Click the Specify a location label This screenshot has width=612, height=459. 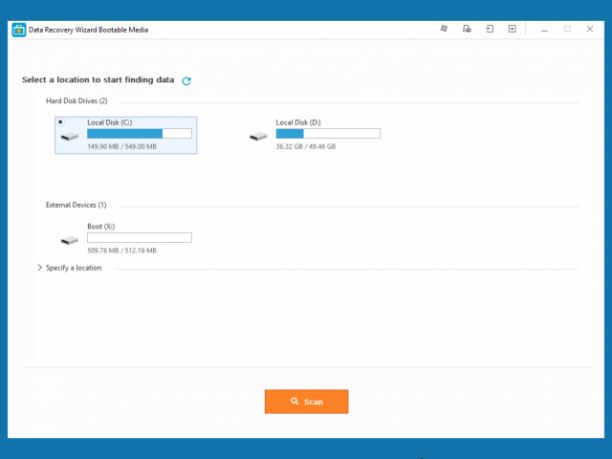(x=74, y=268)
